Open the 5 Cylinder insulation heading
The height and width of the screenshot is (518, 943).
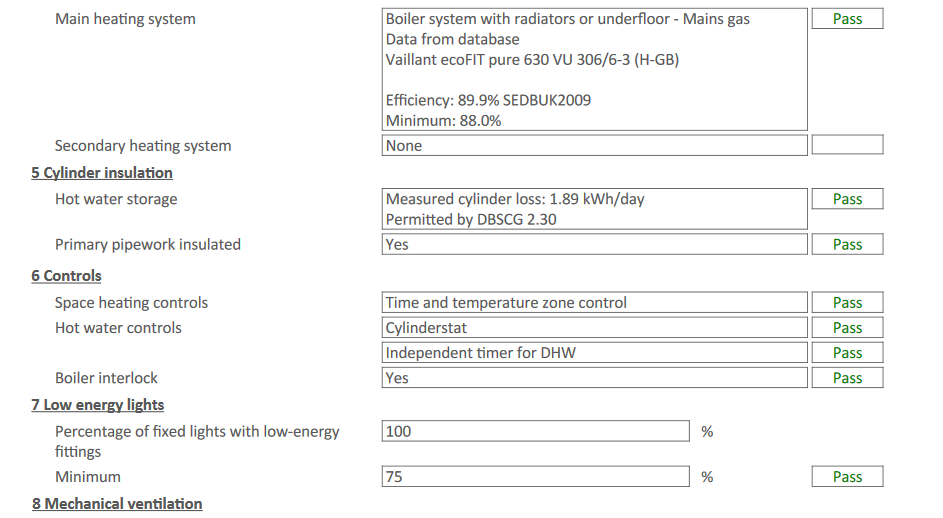tap(102, 173)
